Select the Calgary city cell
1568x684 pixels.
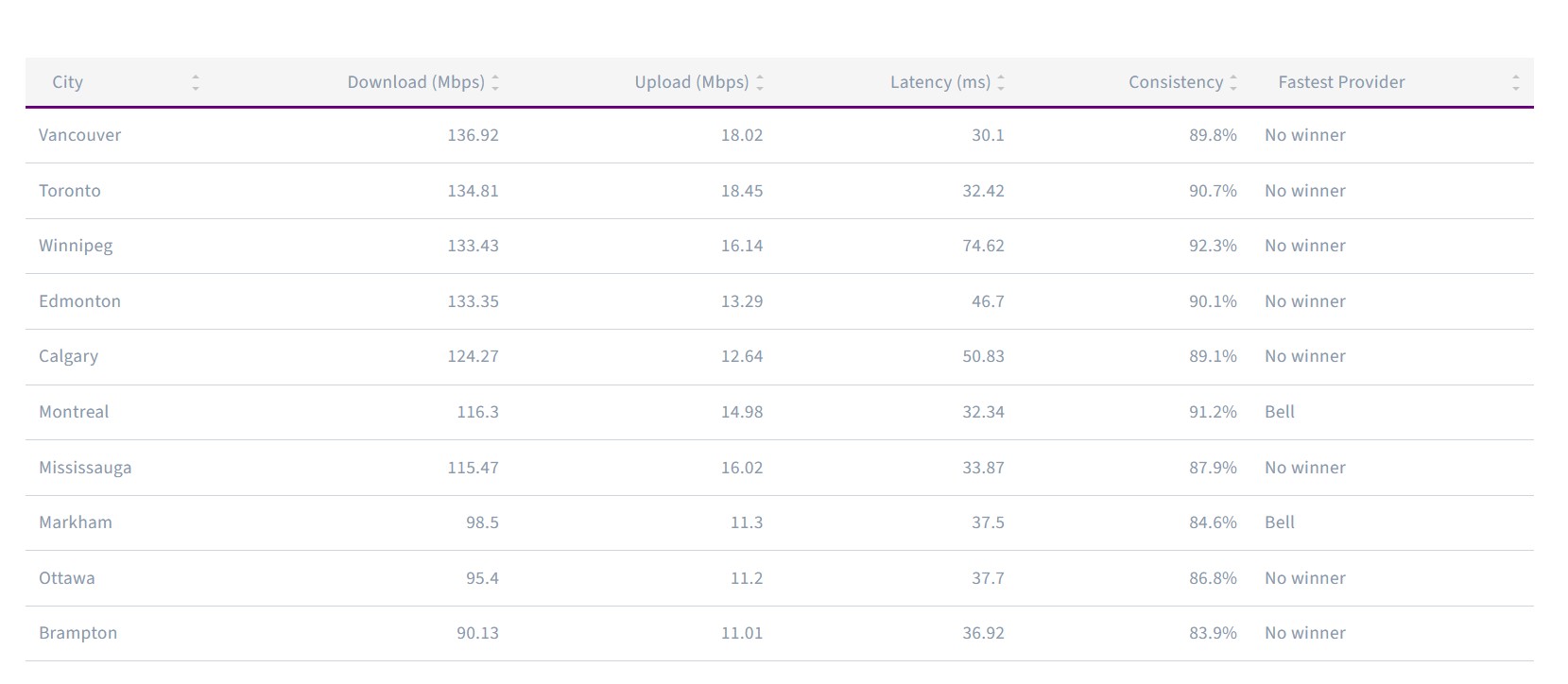[68, 356]
